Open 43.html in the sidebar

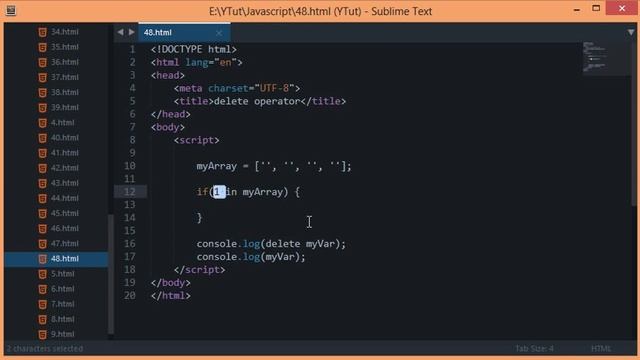point(64,183)
